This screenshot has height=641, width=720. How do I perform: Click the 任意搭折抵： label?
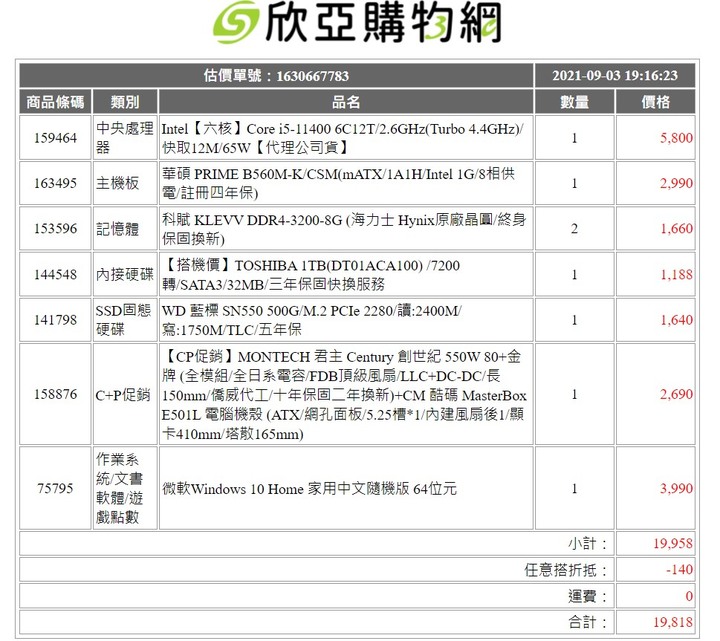pyautogui.click(x=566, y=570)
